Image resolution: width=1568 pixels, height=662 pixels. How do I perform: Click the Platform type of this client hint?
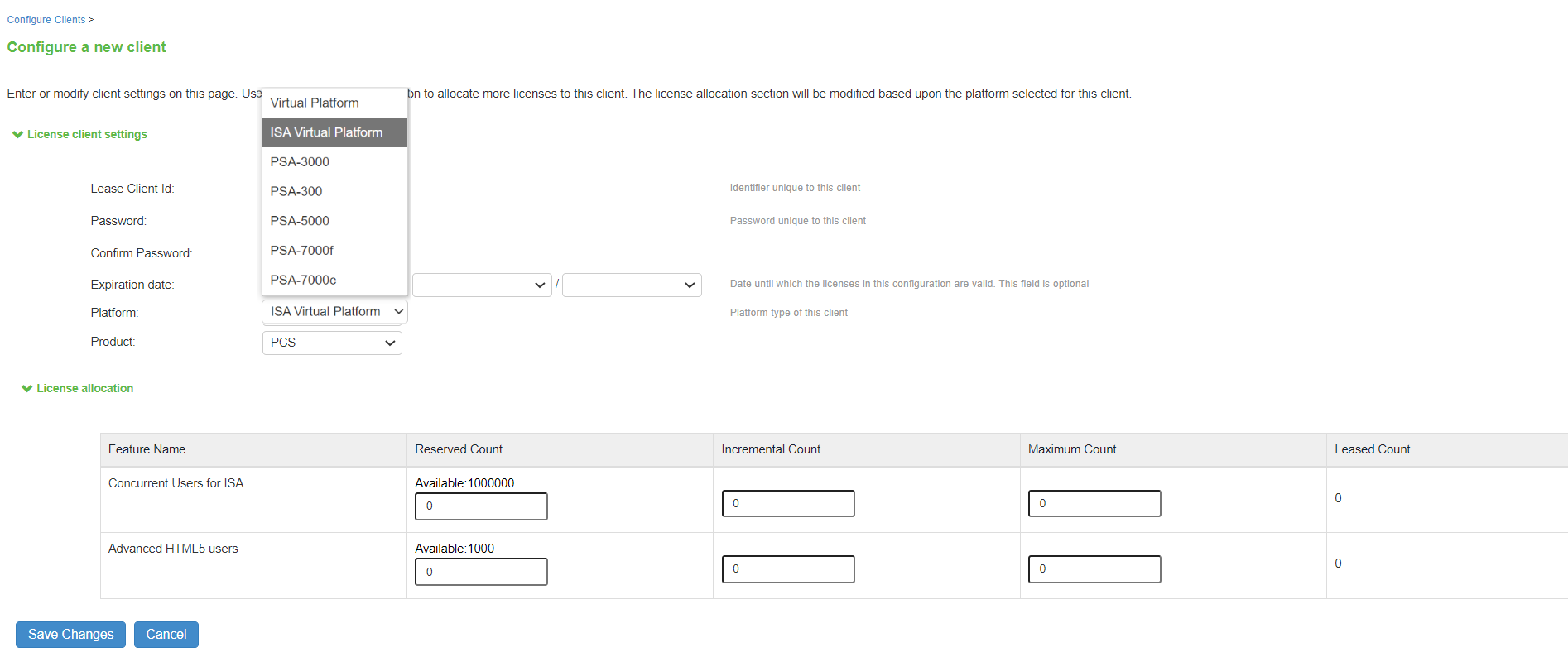coord(789,313)
